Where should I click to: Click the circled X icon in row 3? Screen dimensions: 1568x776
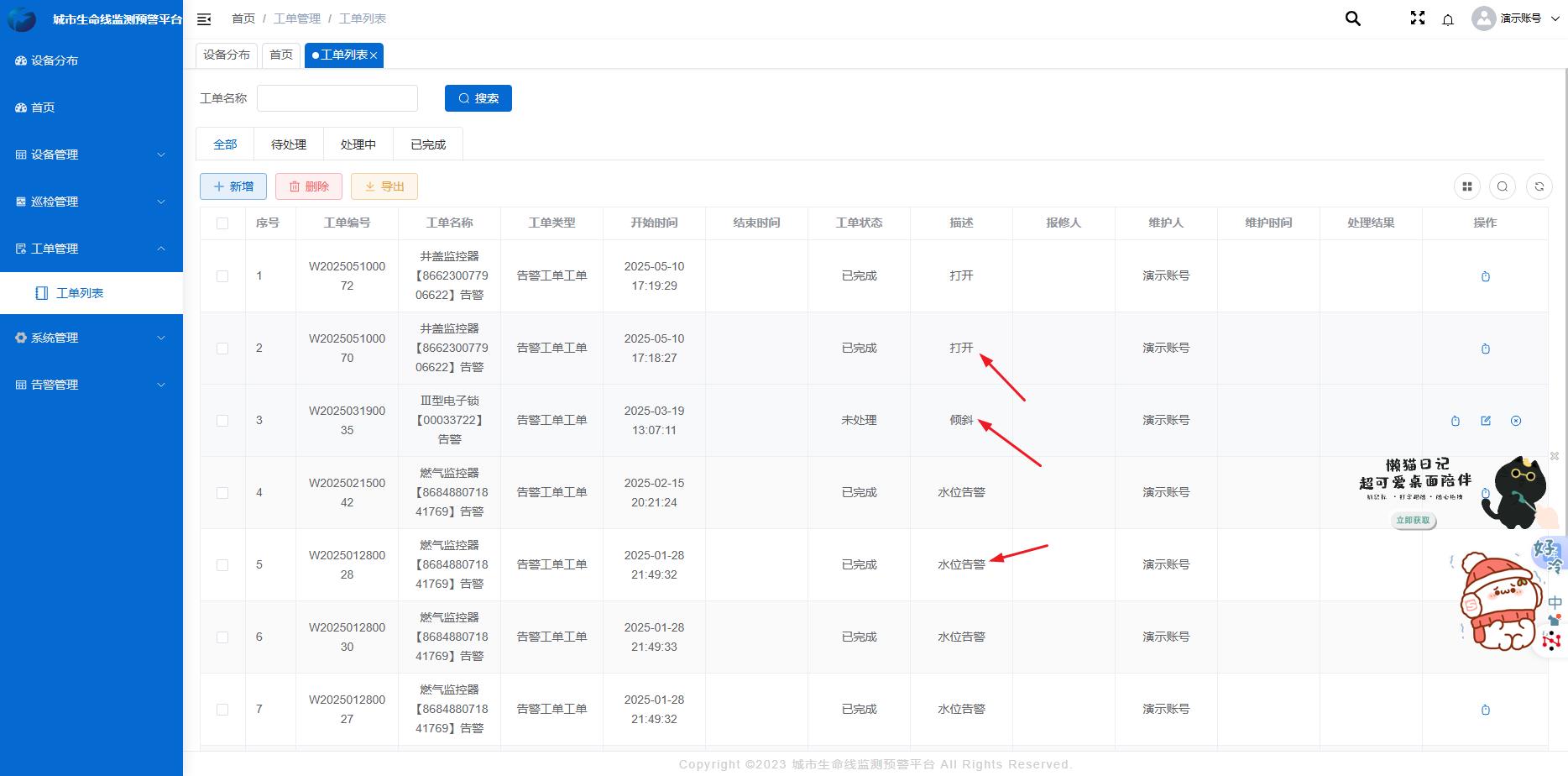click(x=1516, y=421)
